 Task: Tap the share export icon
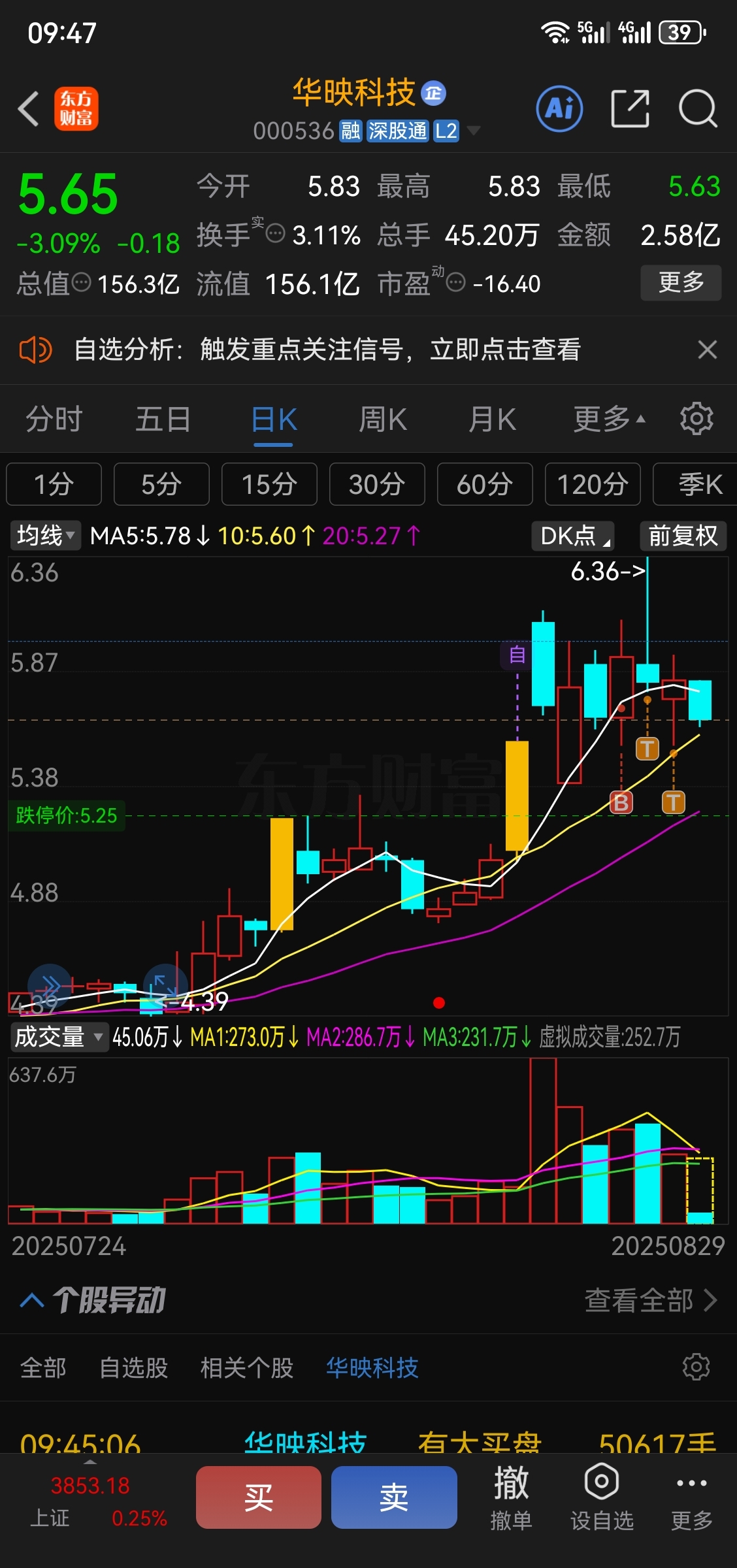tap(630, 108)
